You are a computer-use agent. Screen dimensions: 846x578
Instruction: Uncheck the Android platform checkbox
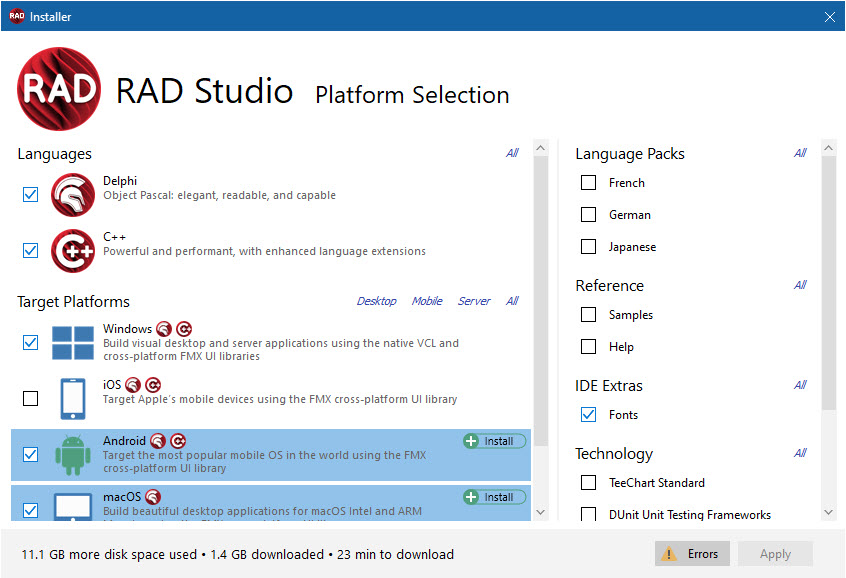[x=31, y=454]
